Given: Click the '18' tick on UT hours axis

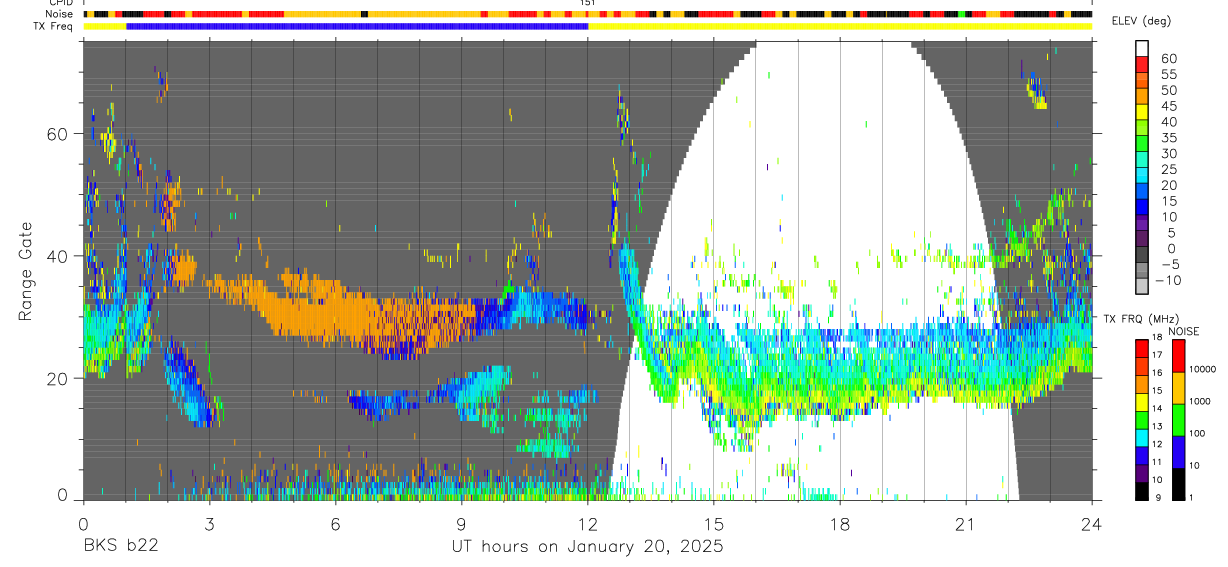Looking at the screenshot, I should [x=840, y=523].
